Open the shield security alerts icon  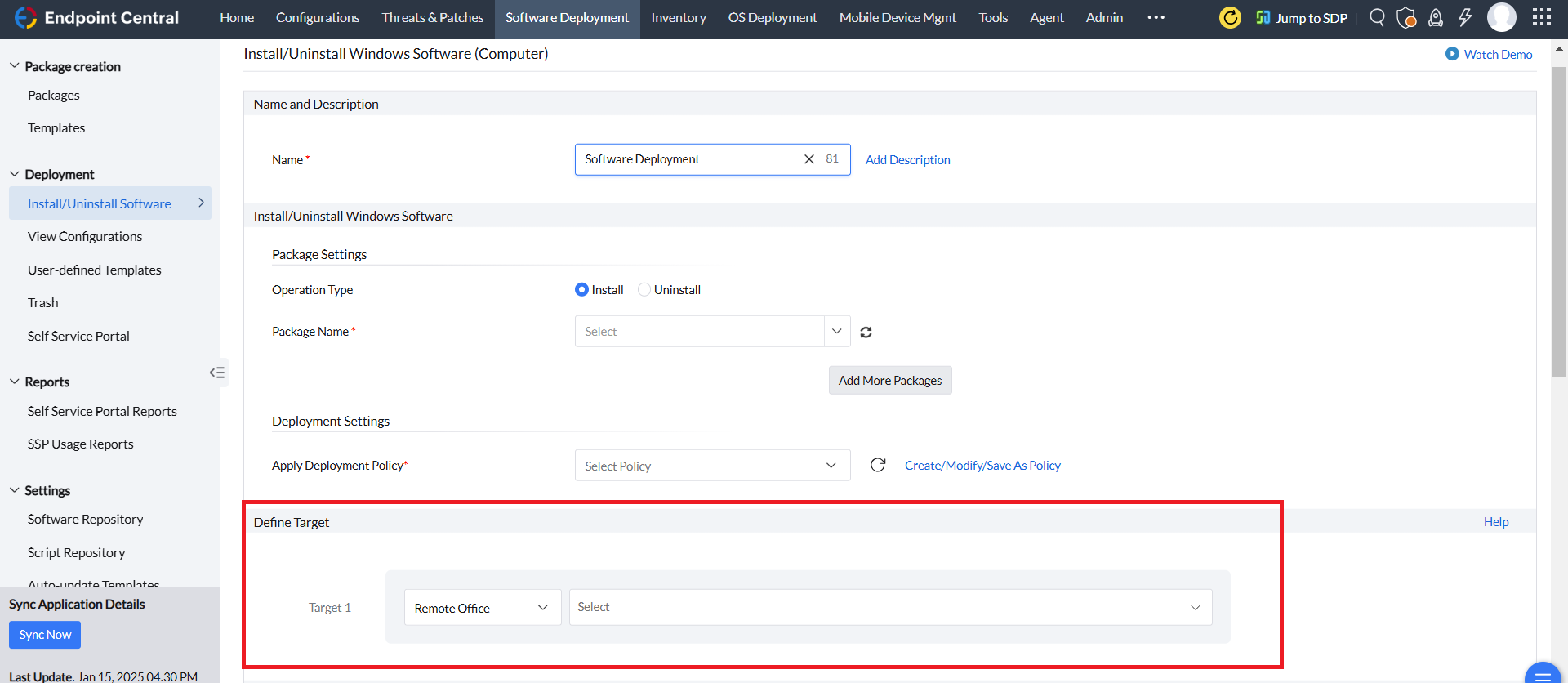click(1406, 17)
